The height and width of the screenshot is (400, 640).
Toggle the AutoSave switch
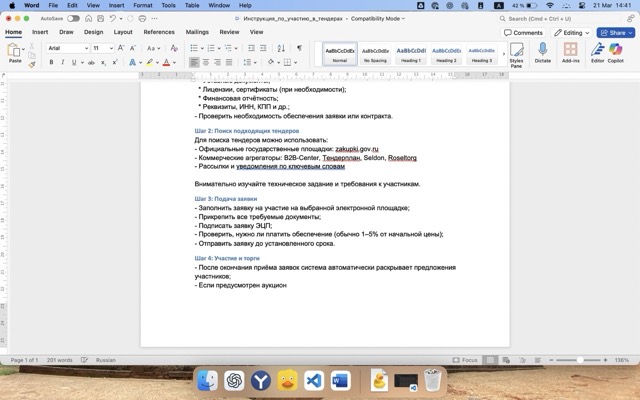pyautogui.click(x=73, y=18)
